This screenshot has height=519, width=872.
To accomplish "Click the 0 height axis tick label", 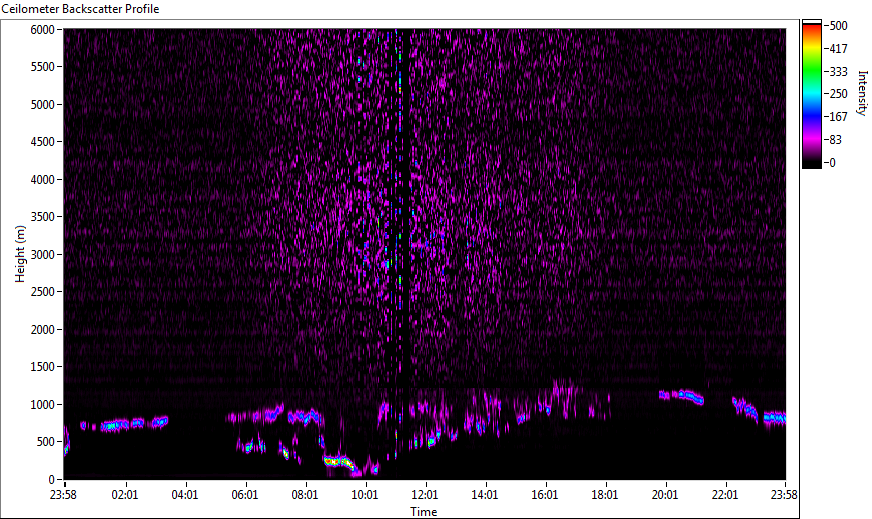I will tap(52, 480).
